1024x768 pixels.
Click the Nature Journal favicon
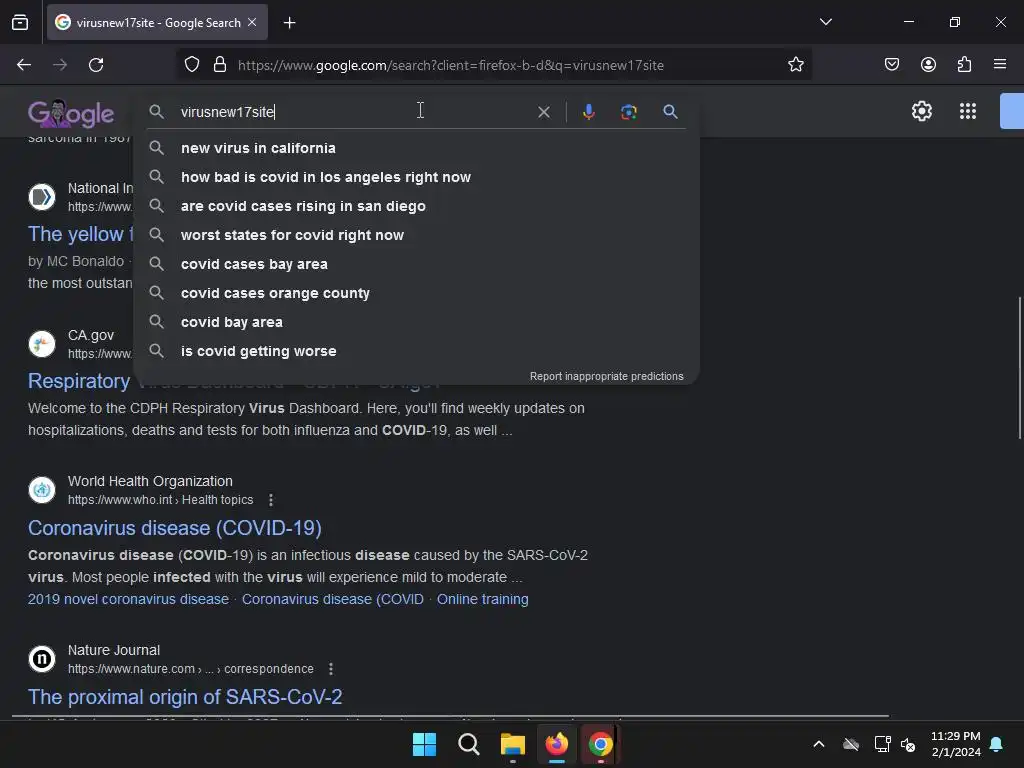pyautogui.click(x=42, y=658)
